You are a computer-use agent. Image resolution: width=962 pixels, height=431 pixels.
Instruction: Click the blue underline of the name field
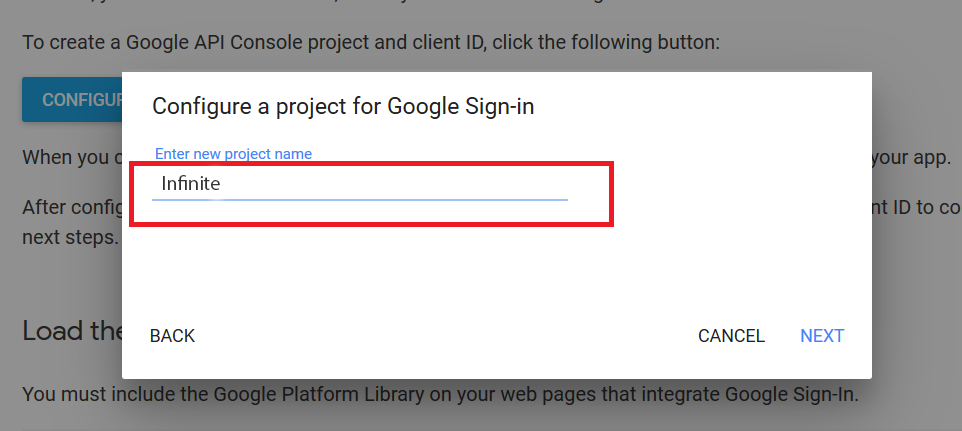click(x=400, y=199)
